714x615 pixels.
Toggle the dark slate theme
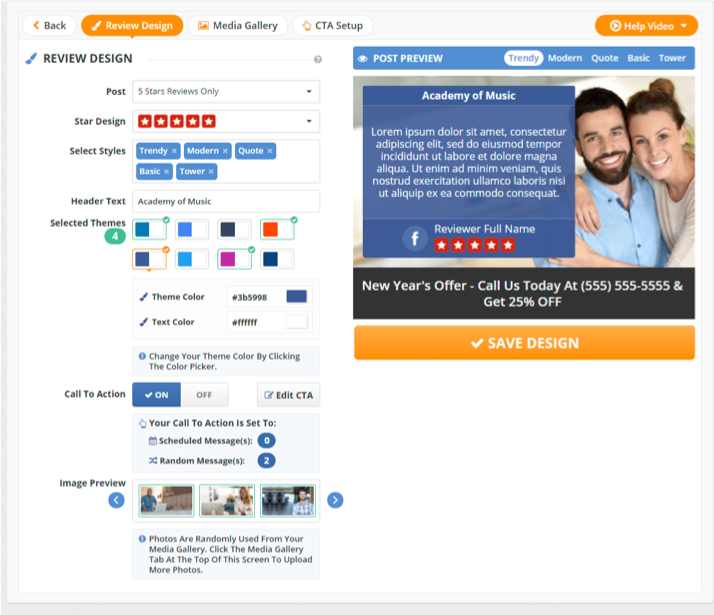(x=235, y=229)
